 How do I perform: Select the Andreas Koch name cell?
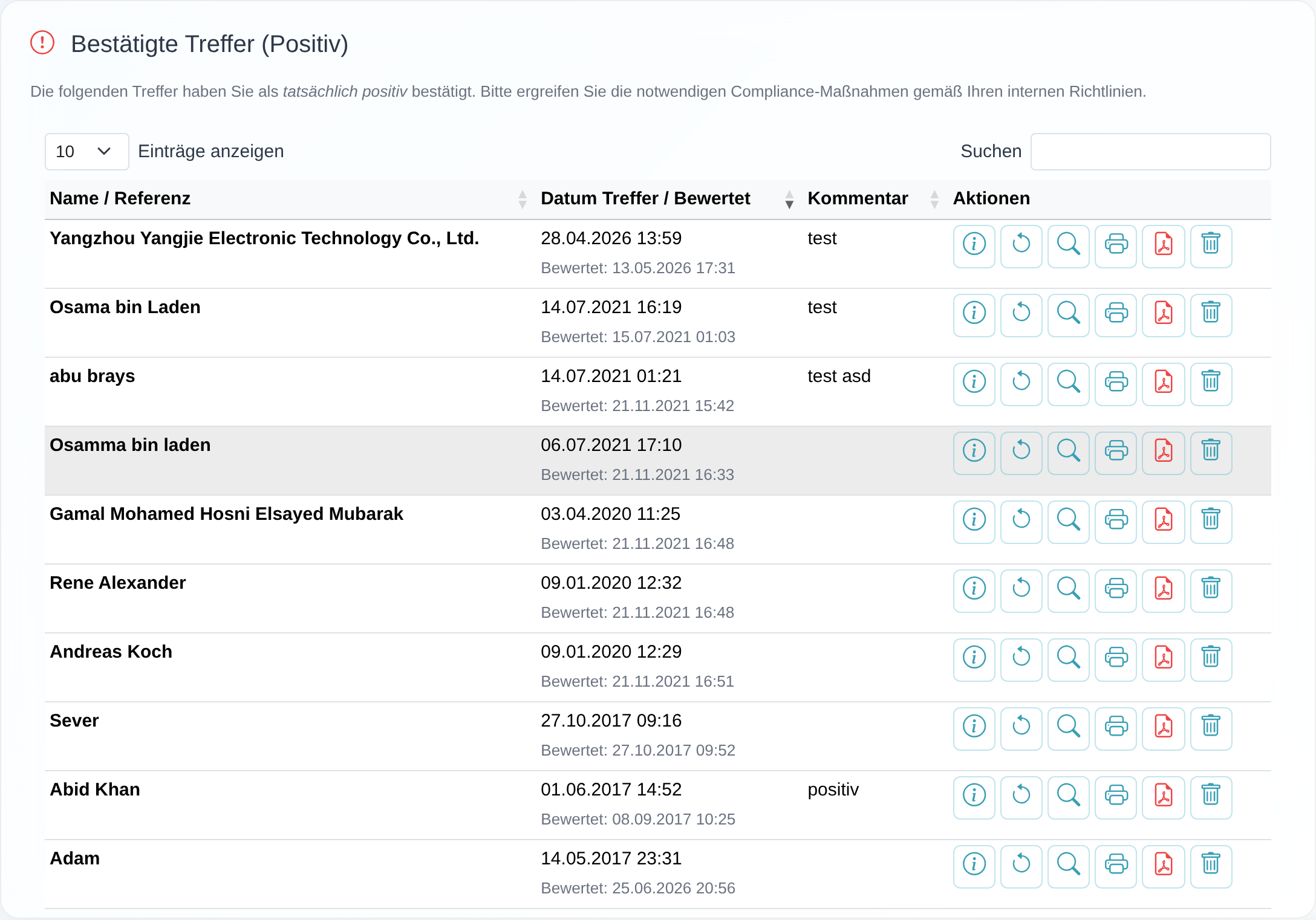coord(111,652)
